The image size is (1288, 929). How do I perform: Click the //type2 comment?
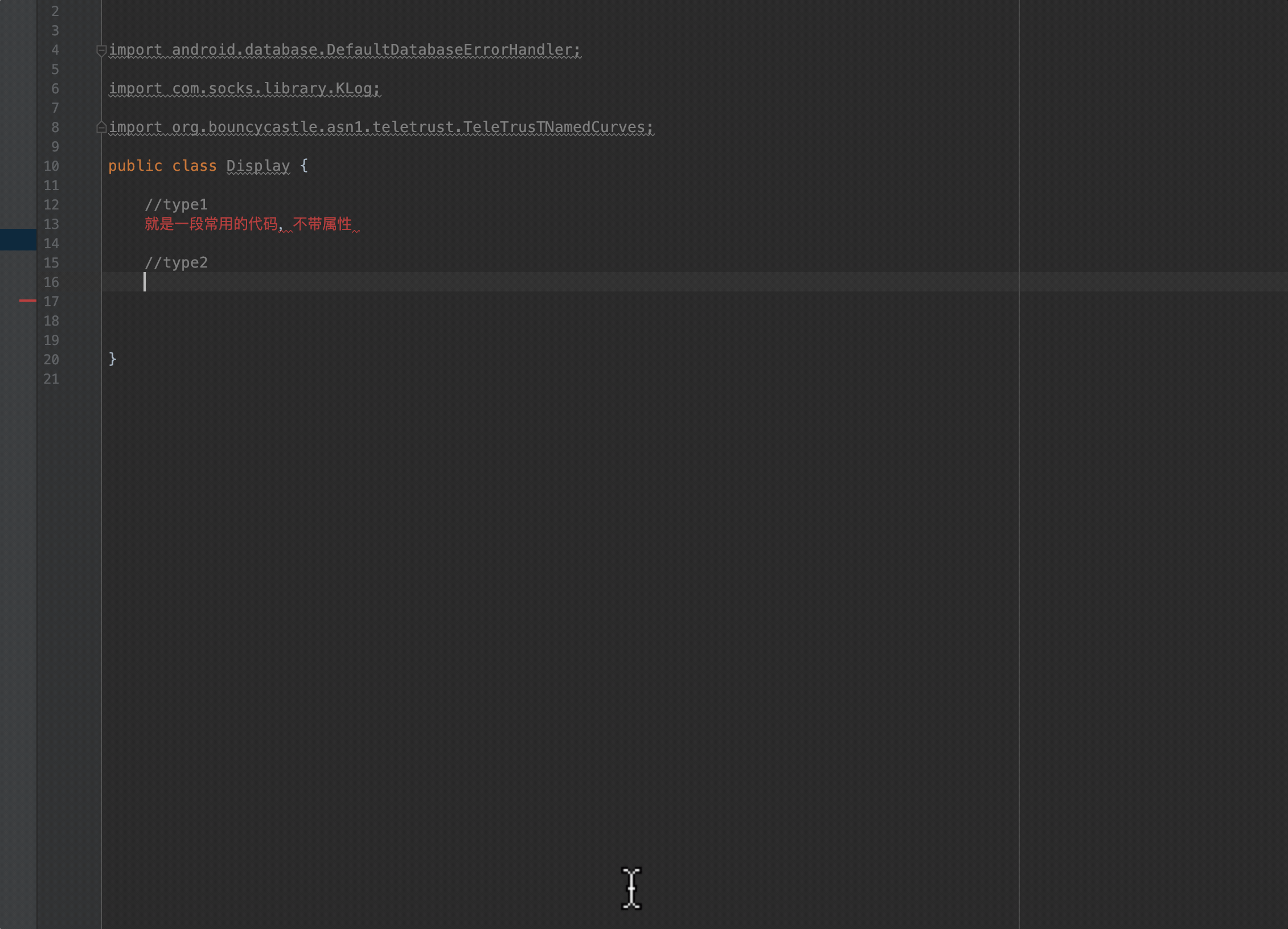pos(176,262)
